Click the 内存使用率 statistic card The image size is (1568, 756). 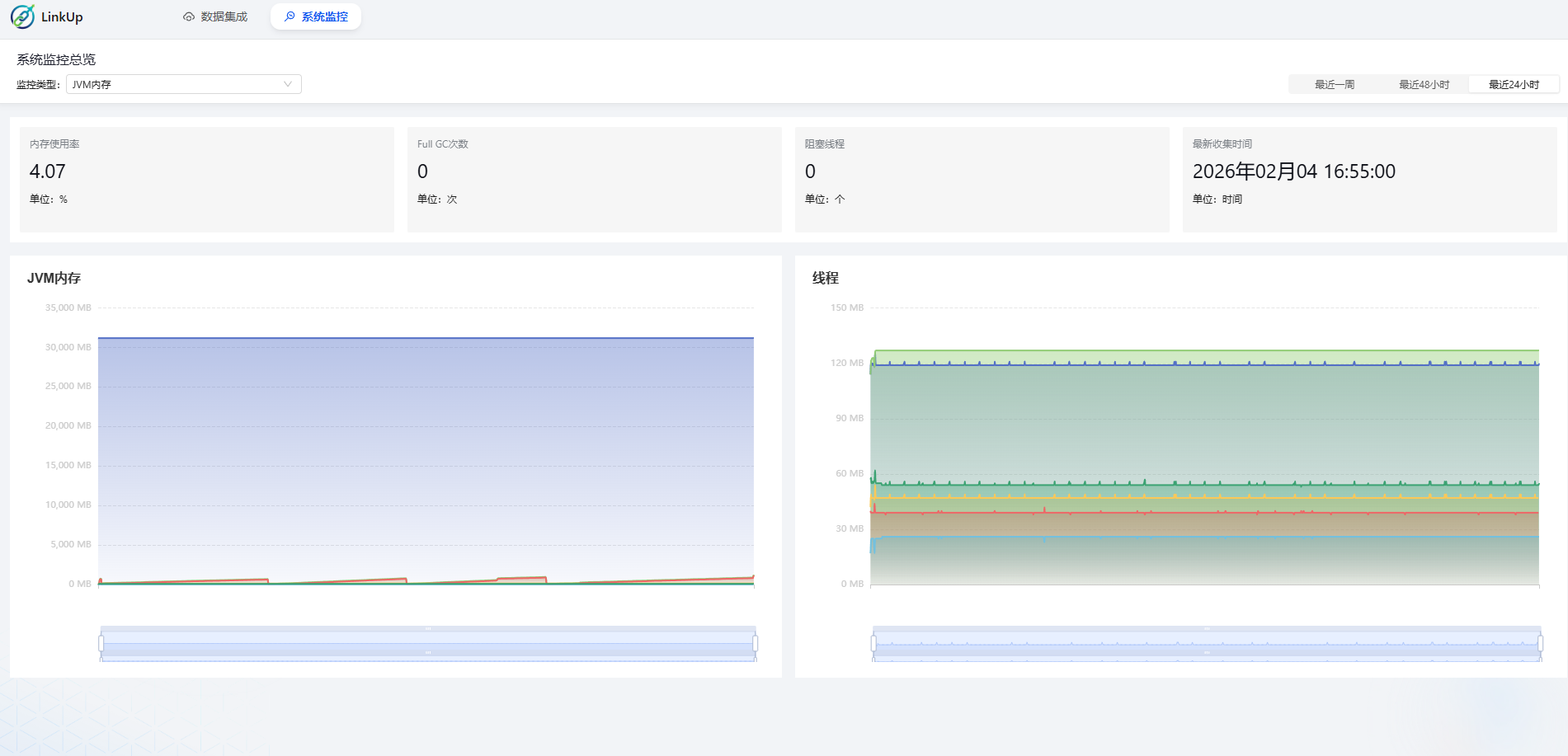click(206, 179)
